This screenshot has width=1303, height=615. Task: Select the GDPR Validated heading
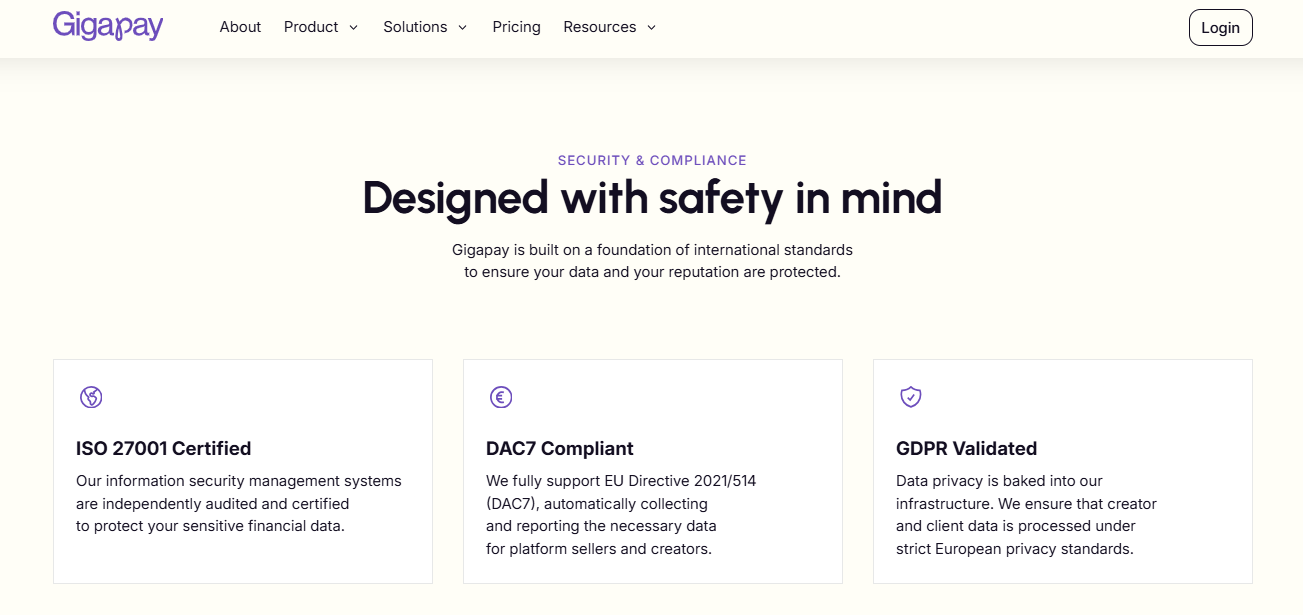click(966, 448)
